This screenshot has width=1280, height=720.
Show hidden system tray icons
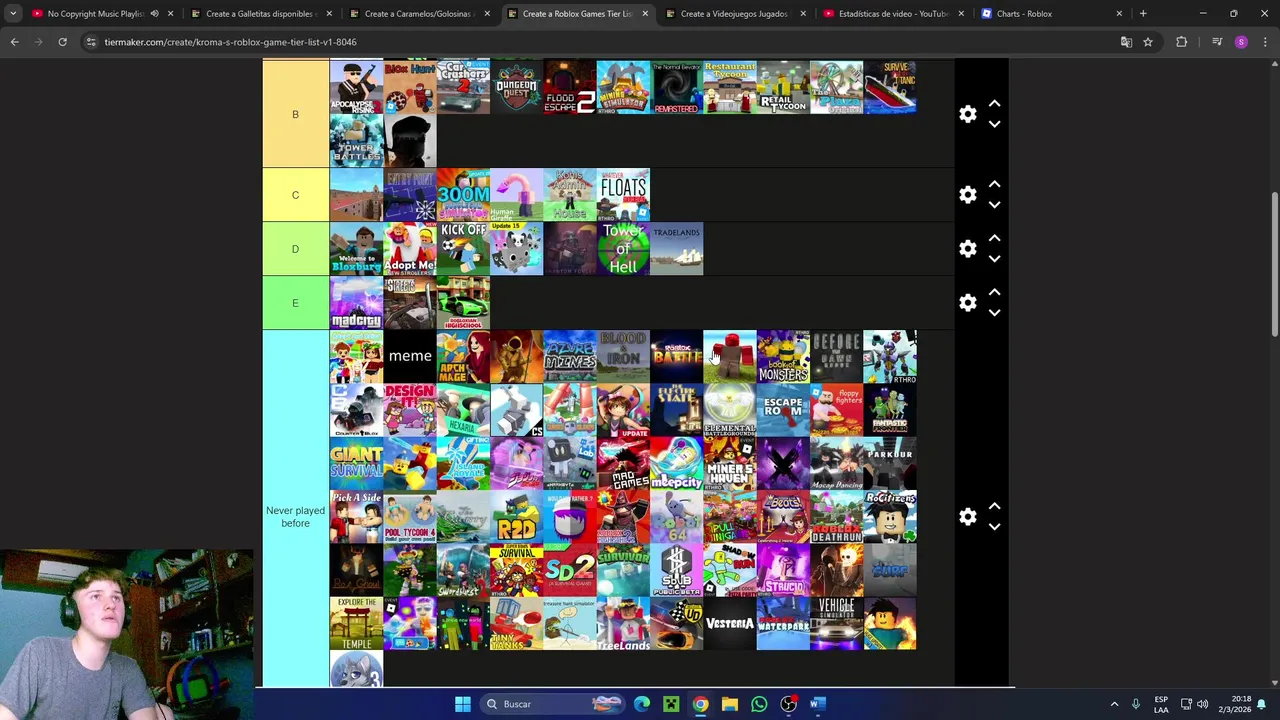(x=1114, y=704)
